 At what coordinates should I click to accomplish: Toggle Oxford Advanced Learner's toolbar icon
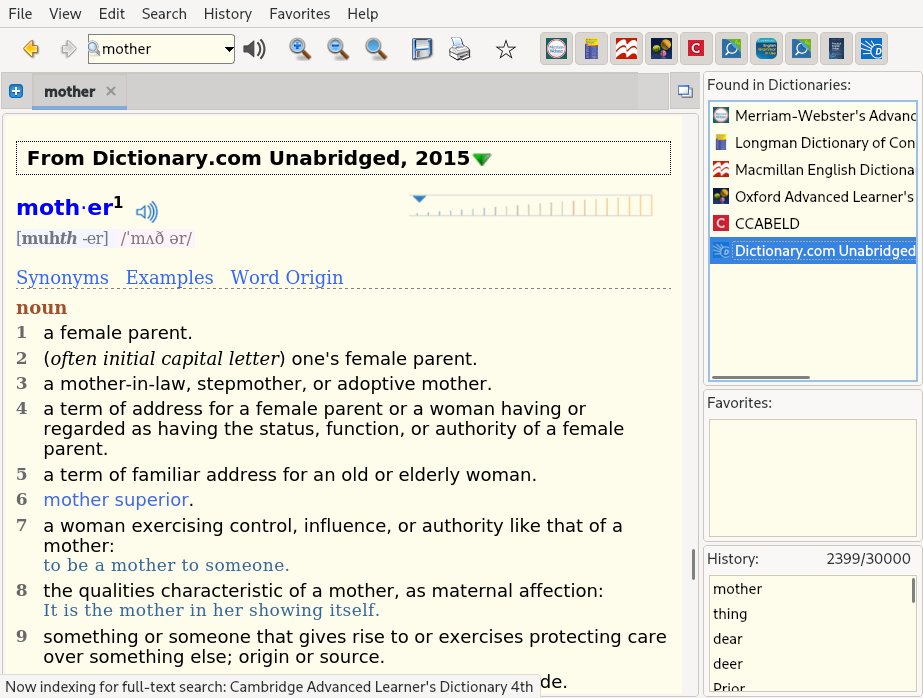click(x=661, y=49)
